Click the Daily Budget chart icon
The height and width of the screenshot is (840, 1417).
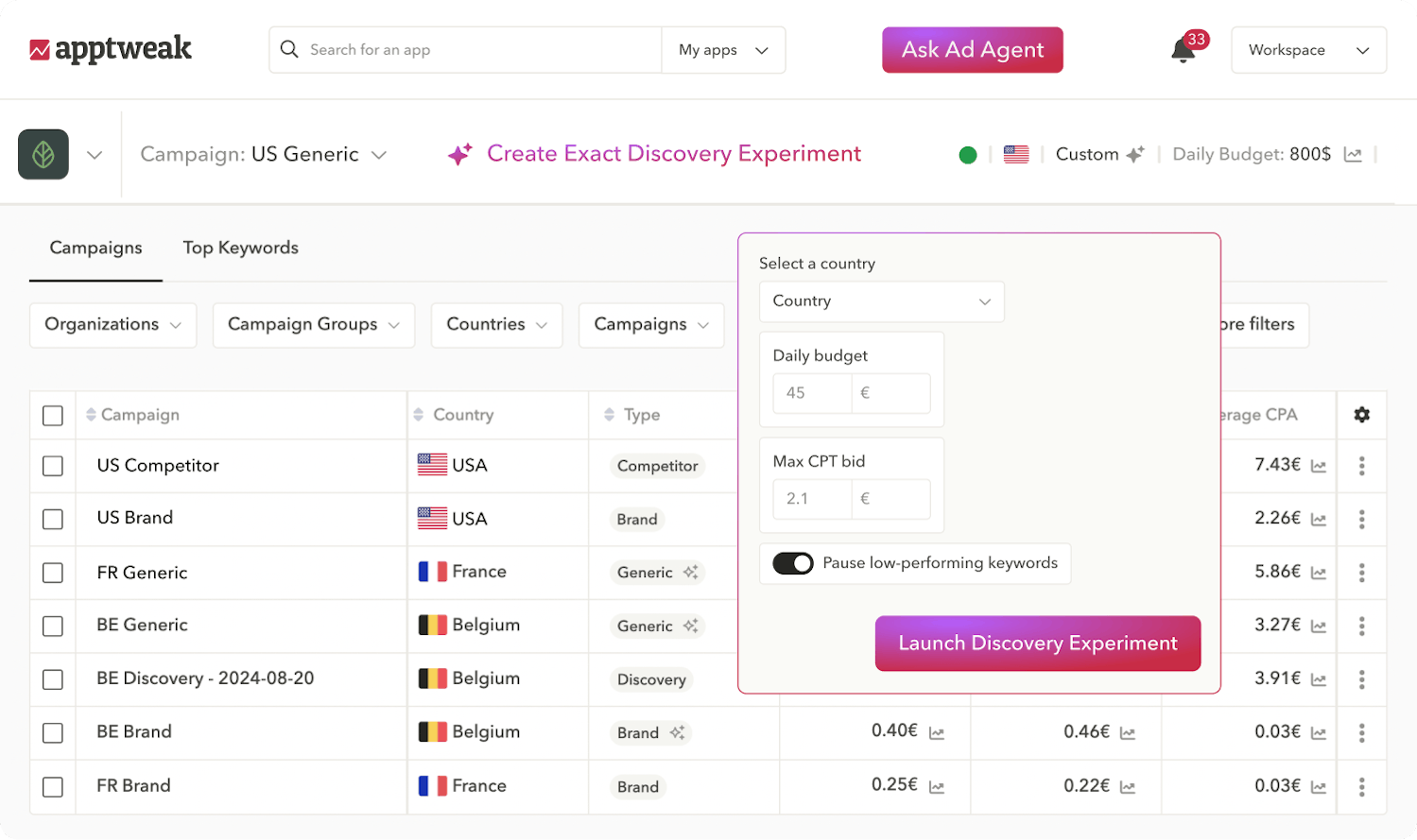click(x=1353, y=155)
